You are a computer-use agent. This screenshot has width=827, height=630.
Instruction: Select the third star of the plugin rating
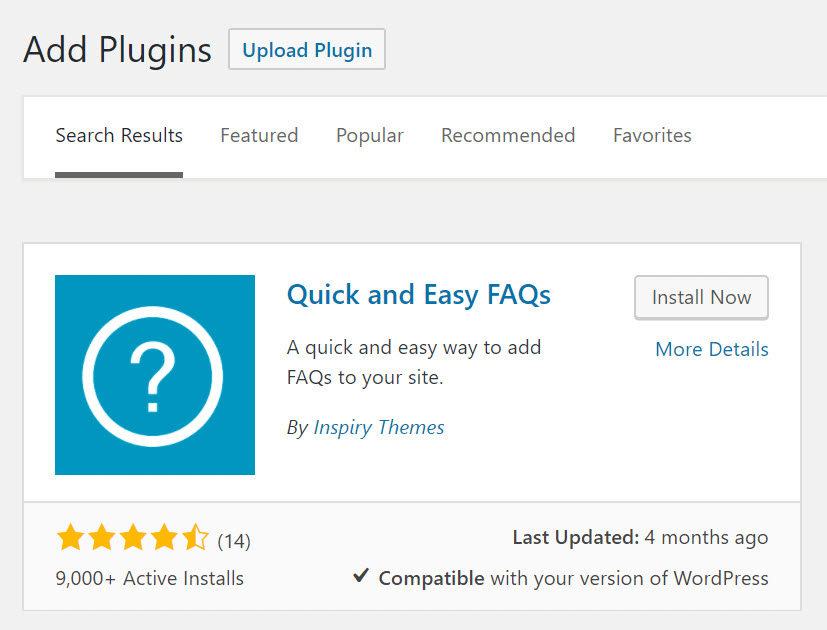coord(133,537)
